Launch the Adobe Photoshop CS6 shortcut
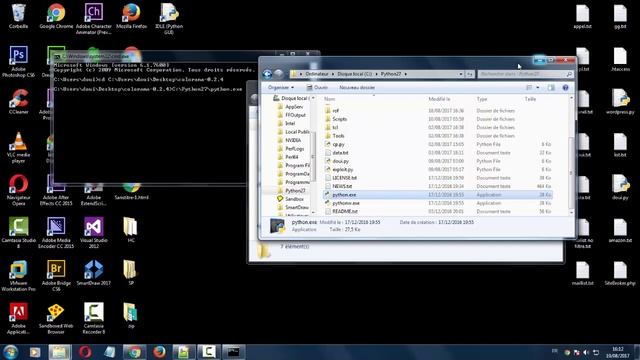640x360 pixels. pos(18,62)
